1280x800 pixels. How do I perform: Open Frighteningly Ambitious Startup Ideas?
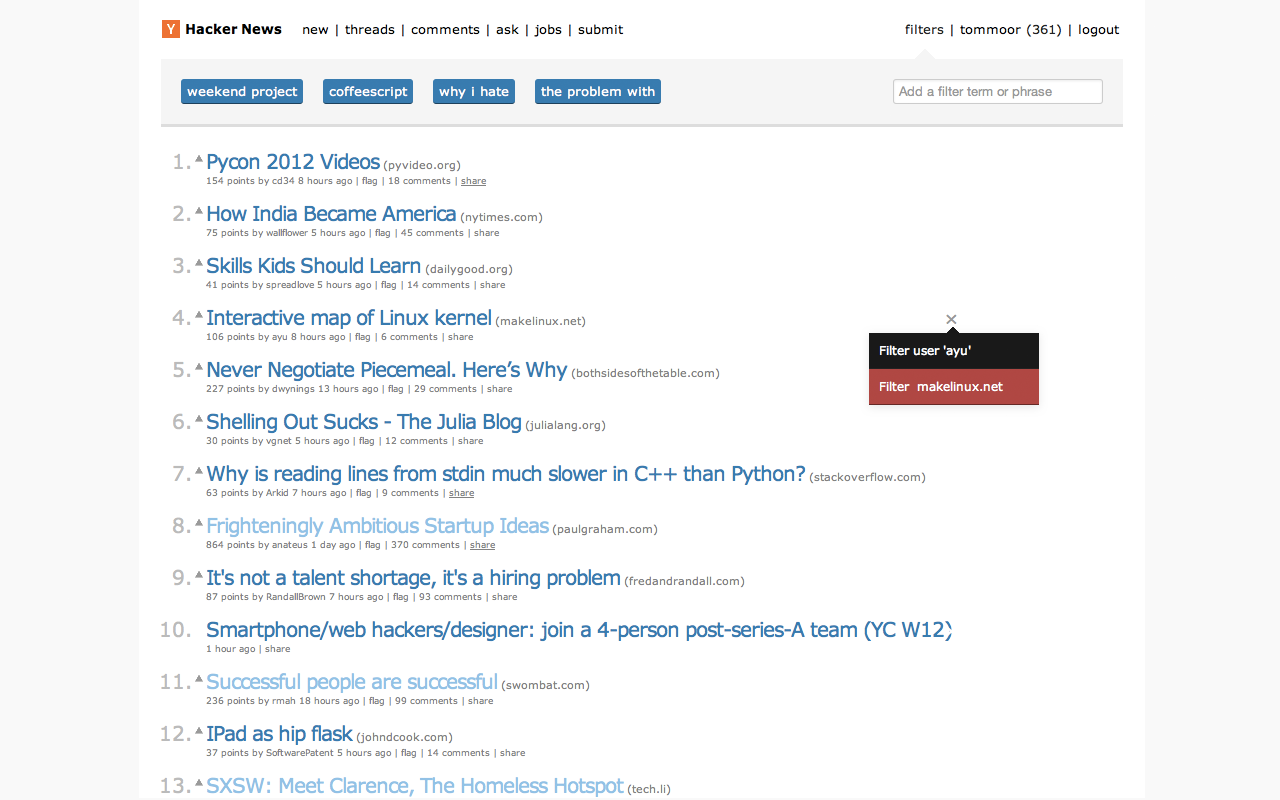(x=377, y=526)
